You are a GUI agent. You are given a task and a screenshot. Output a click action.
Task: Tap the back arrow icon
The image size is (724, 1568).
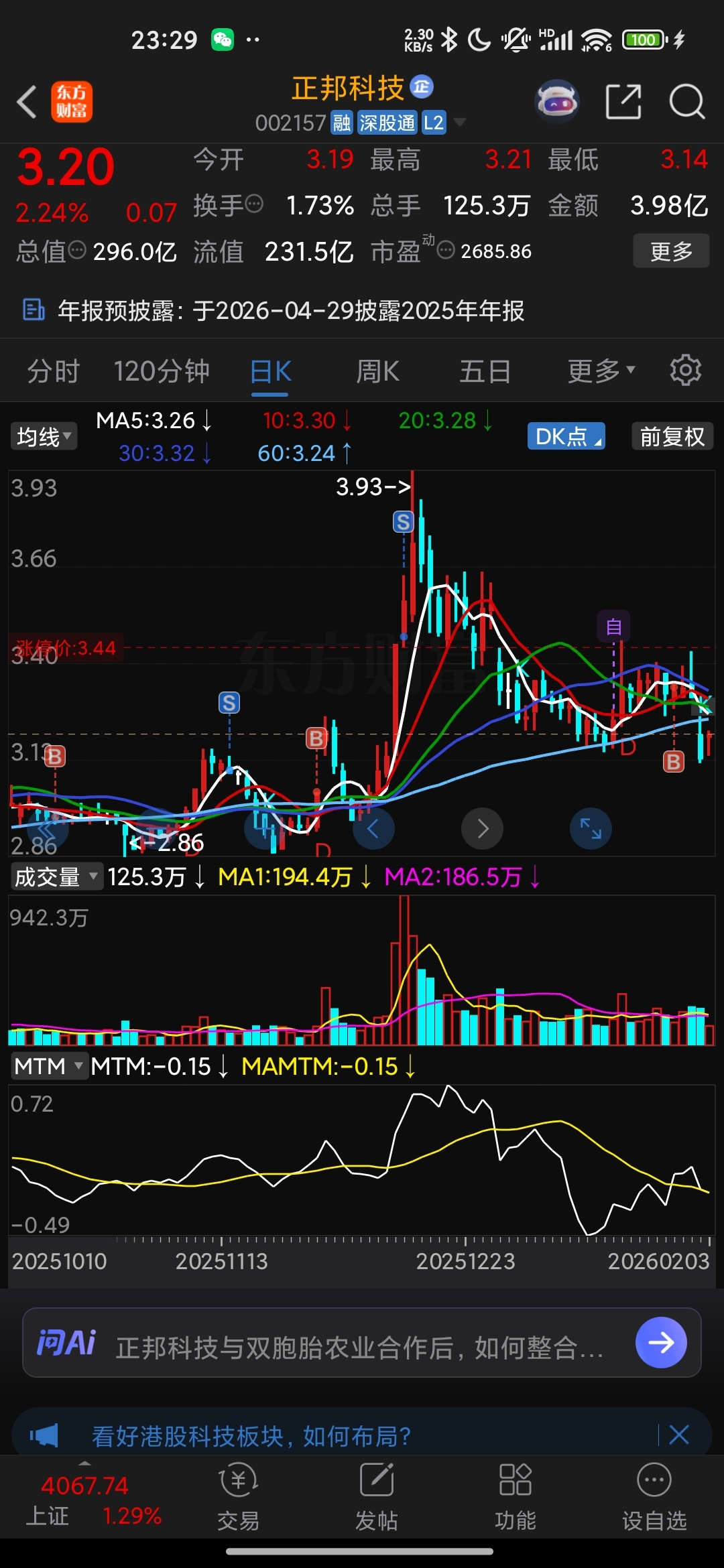tap(27, 102)
